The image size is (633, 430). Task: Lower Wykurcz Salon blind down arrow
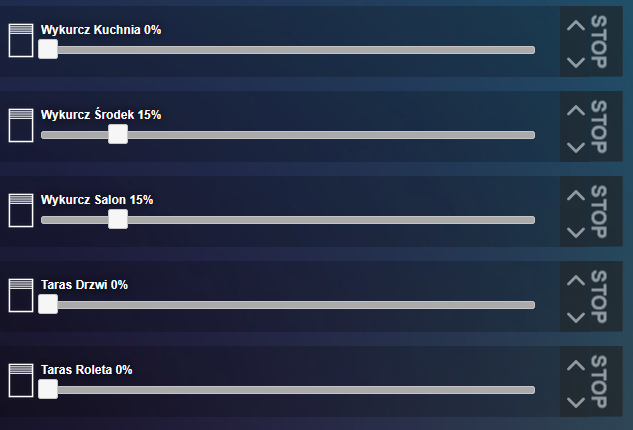pos(576,232)
